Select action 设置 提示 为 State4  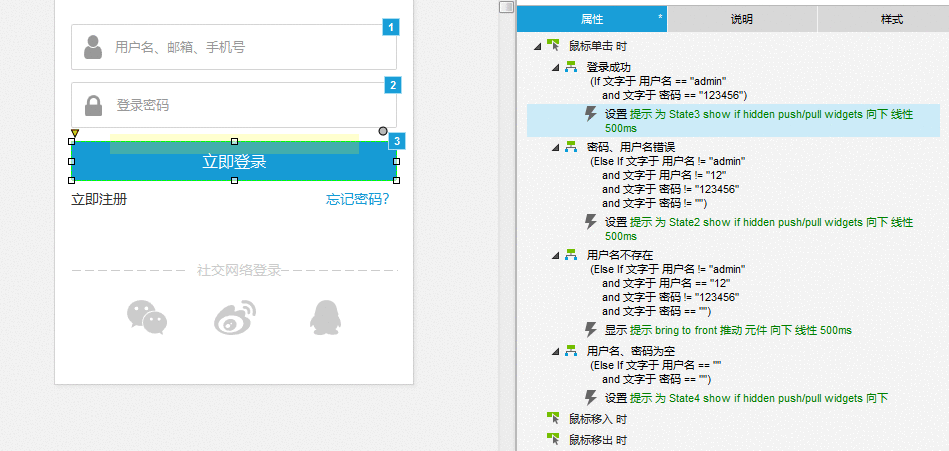(x=746, y=398)
